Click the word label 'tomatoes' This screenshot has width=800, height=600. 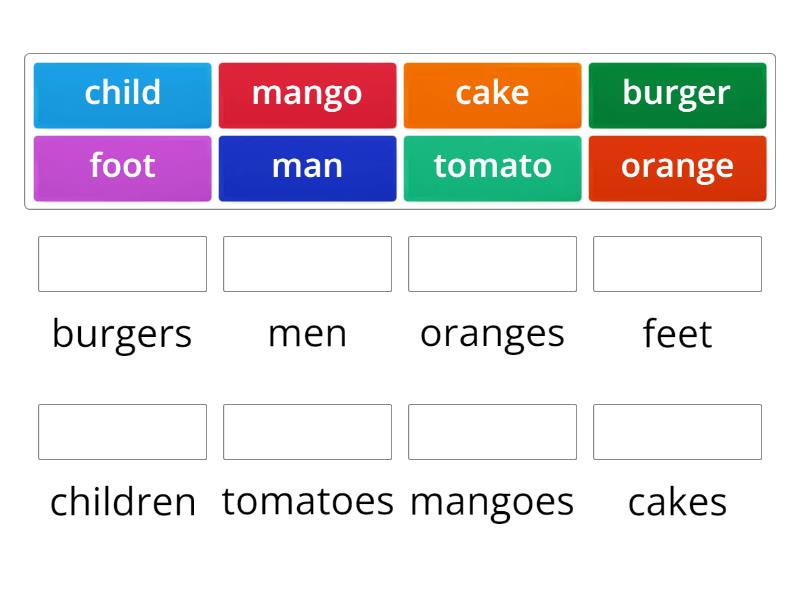(307, 501)
